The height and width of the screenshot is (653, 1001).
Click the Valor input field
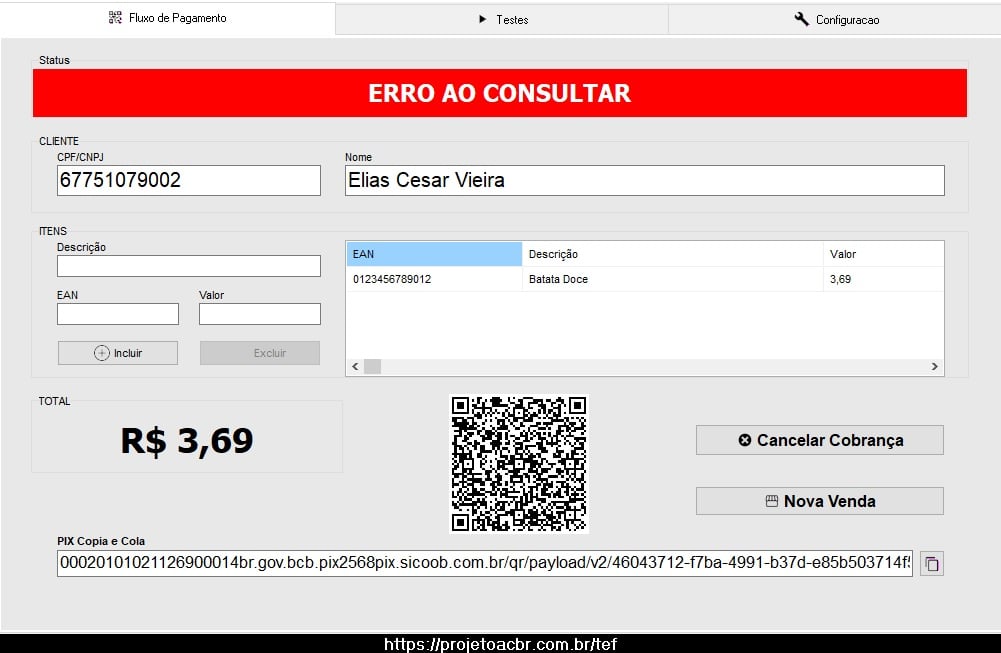click(260, 314)
